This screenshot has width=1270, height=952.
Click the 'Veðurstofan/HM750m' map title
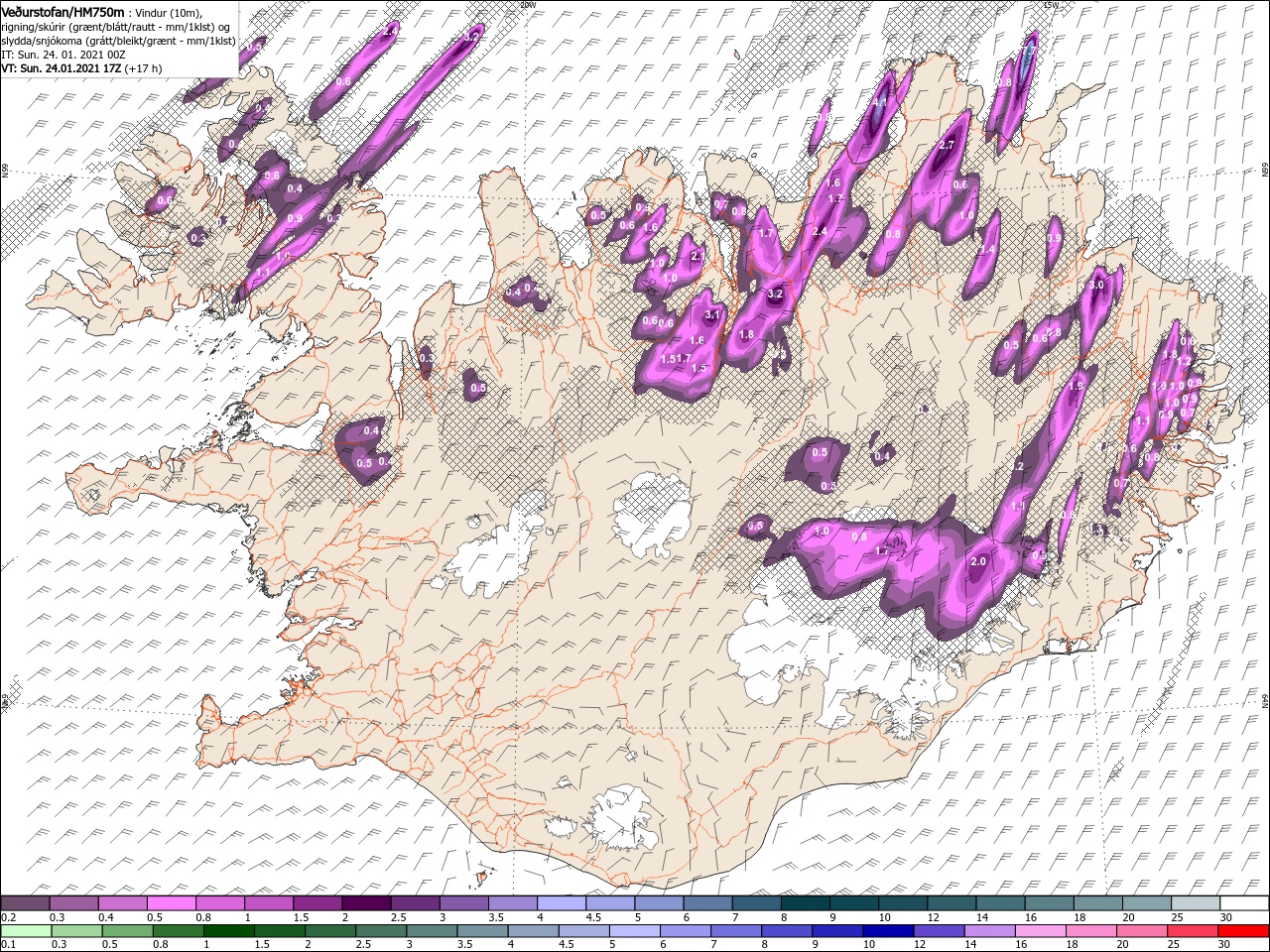tap(63, 11)
